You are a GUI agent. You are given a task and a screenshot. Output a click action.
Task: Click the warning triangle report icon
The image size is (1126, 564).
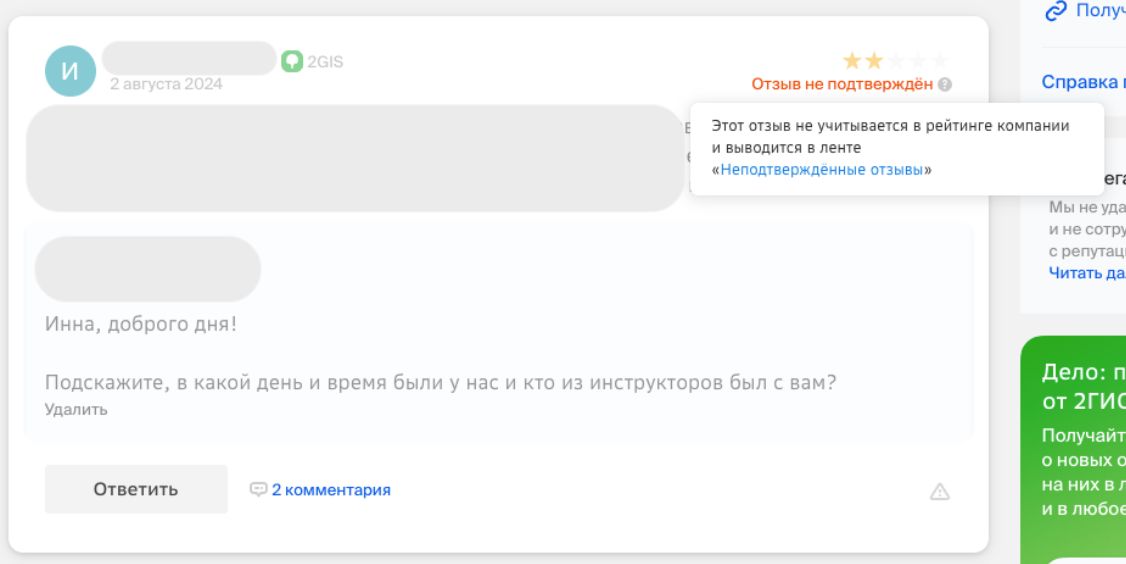click(939, 491)
